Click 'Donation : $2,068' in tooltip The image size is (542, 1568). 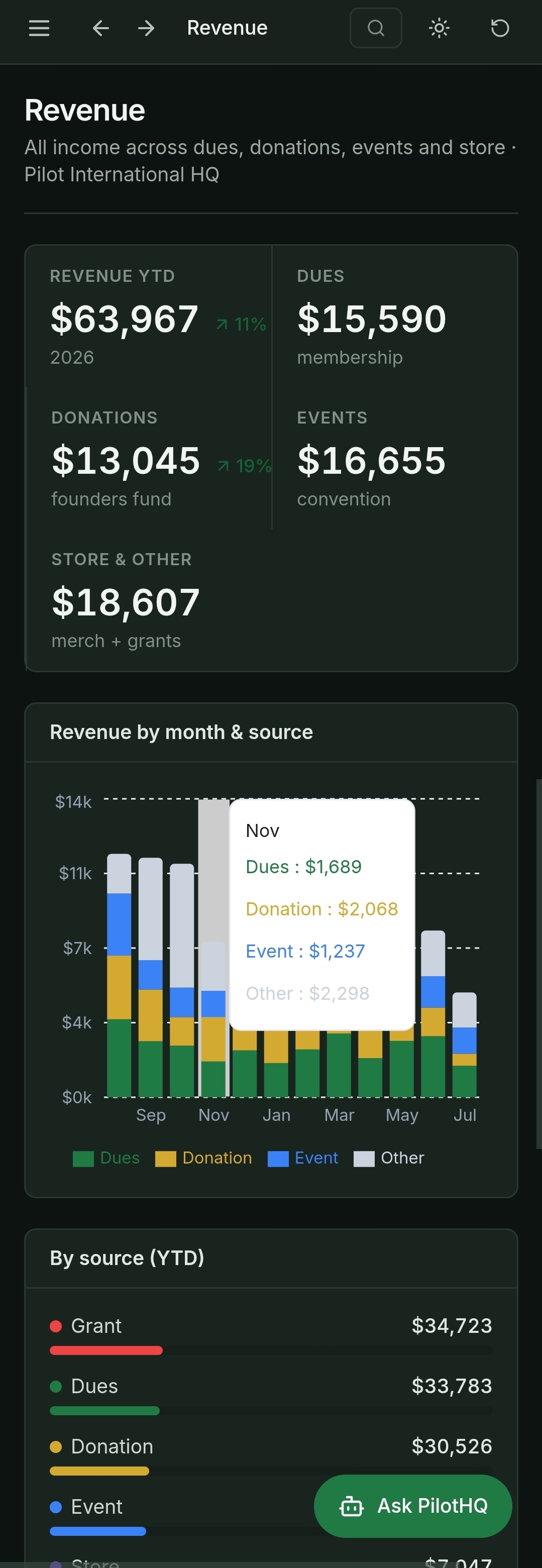click(322, 909)
